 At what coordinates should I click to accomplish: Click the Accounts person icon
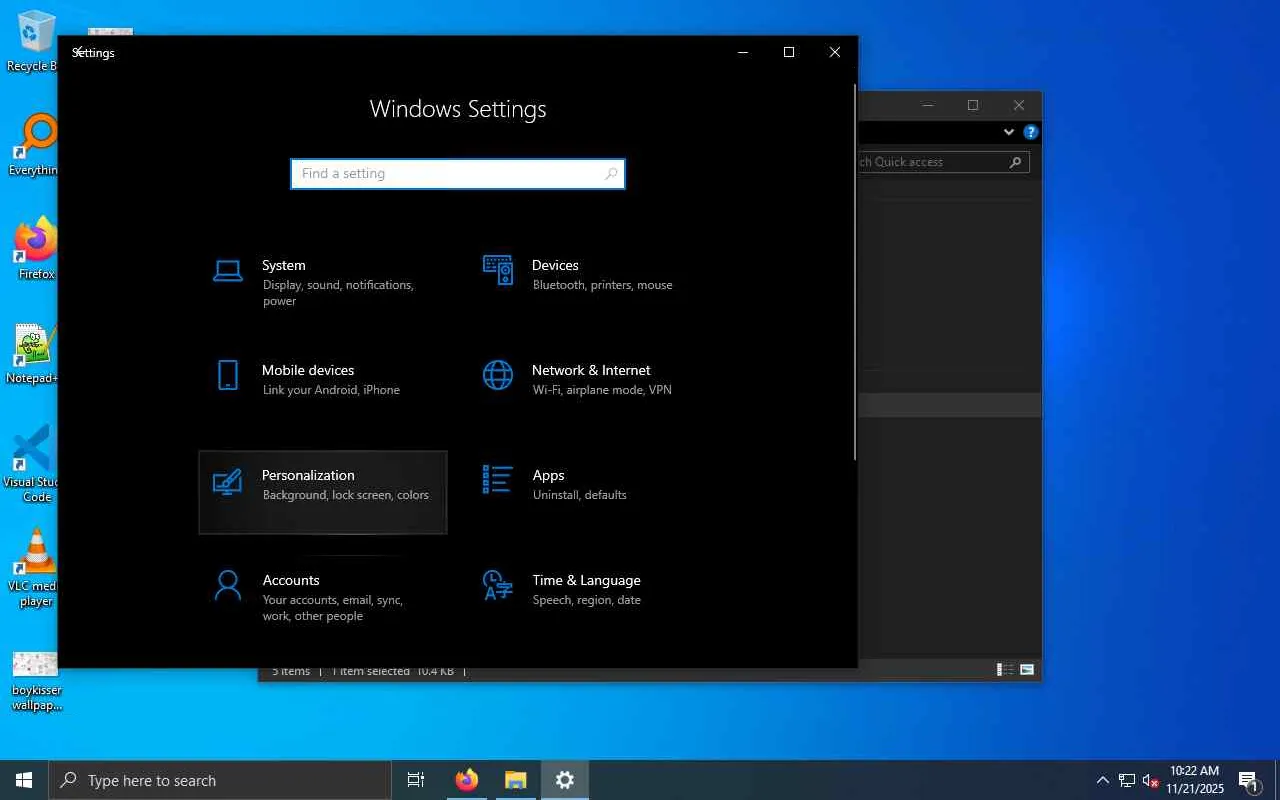(x=228, y=585)
